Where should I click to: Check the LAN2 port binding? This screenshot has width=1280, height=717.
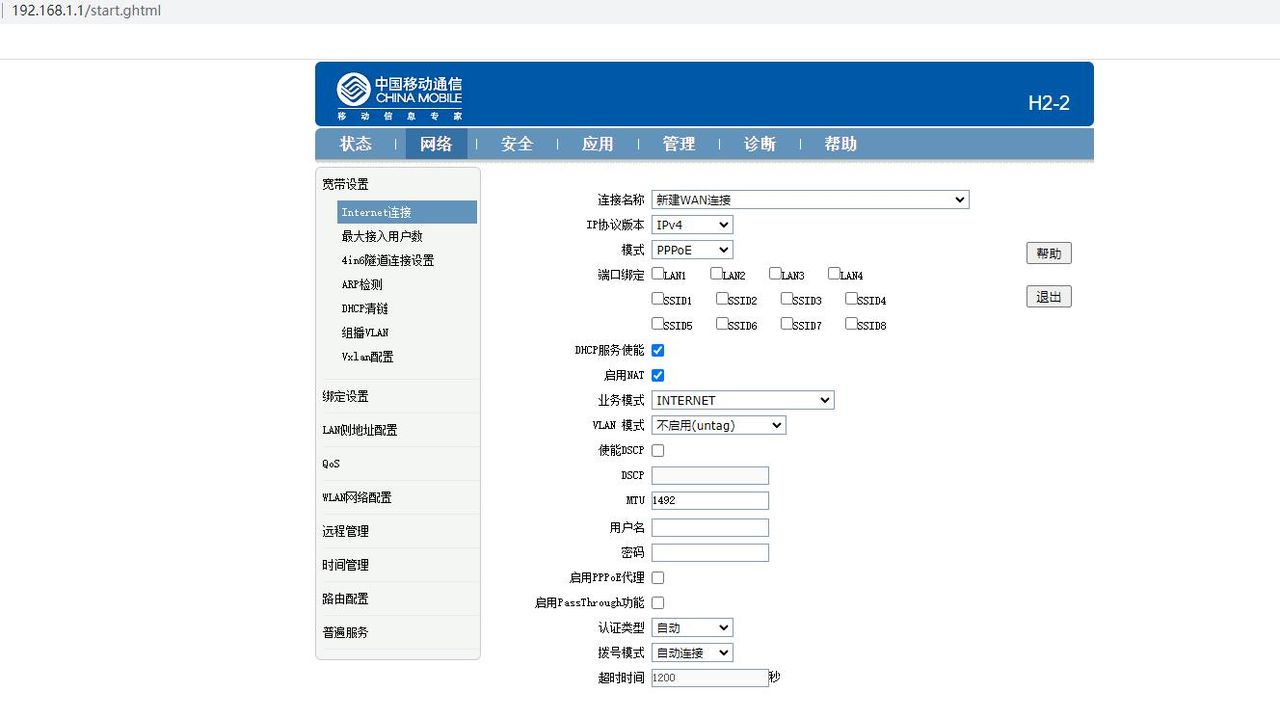coord(717,273)
